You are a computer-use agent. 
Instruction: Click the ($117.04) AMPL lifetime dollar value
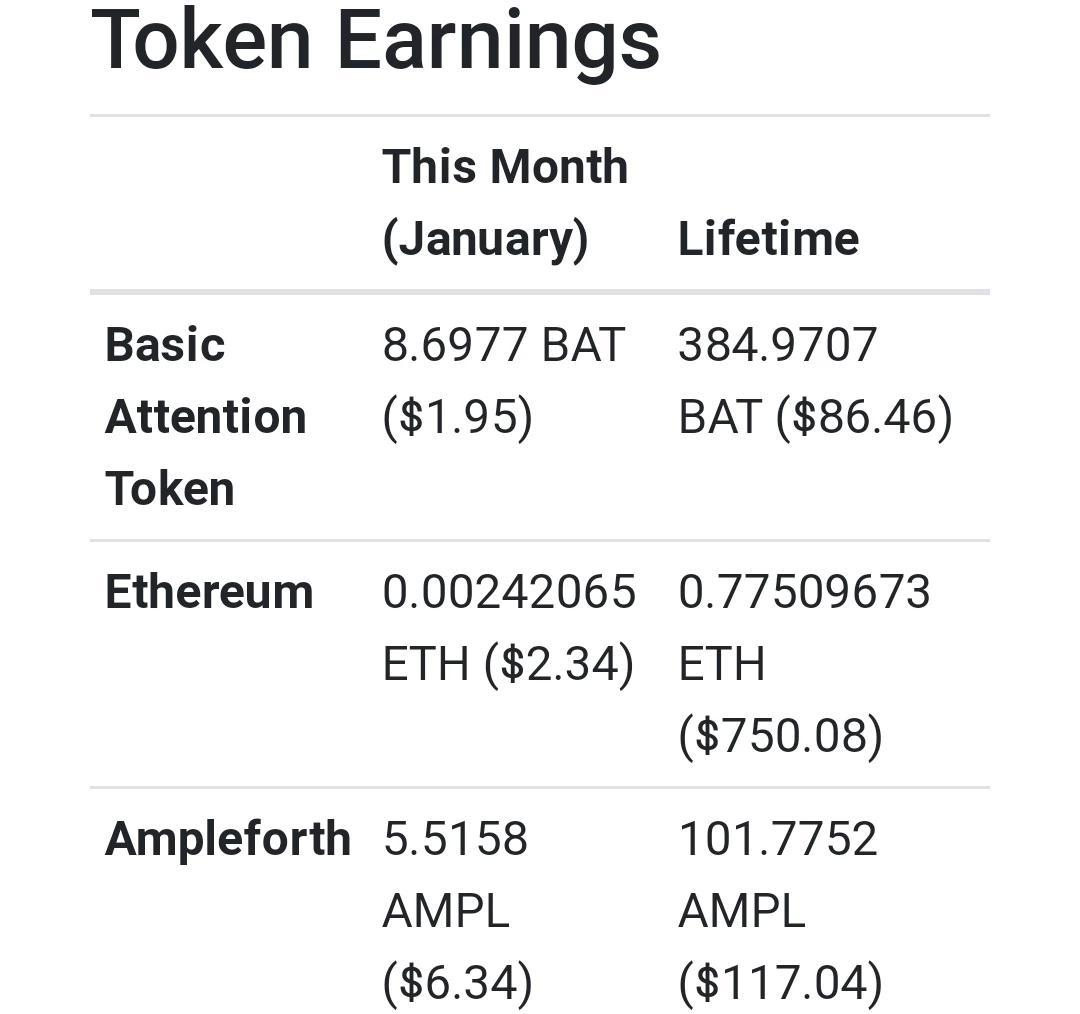pos(780,982)
